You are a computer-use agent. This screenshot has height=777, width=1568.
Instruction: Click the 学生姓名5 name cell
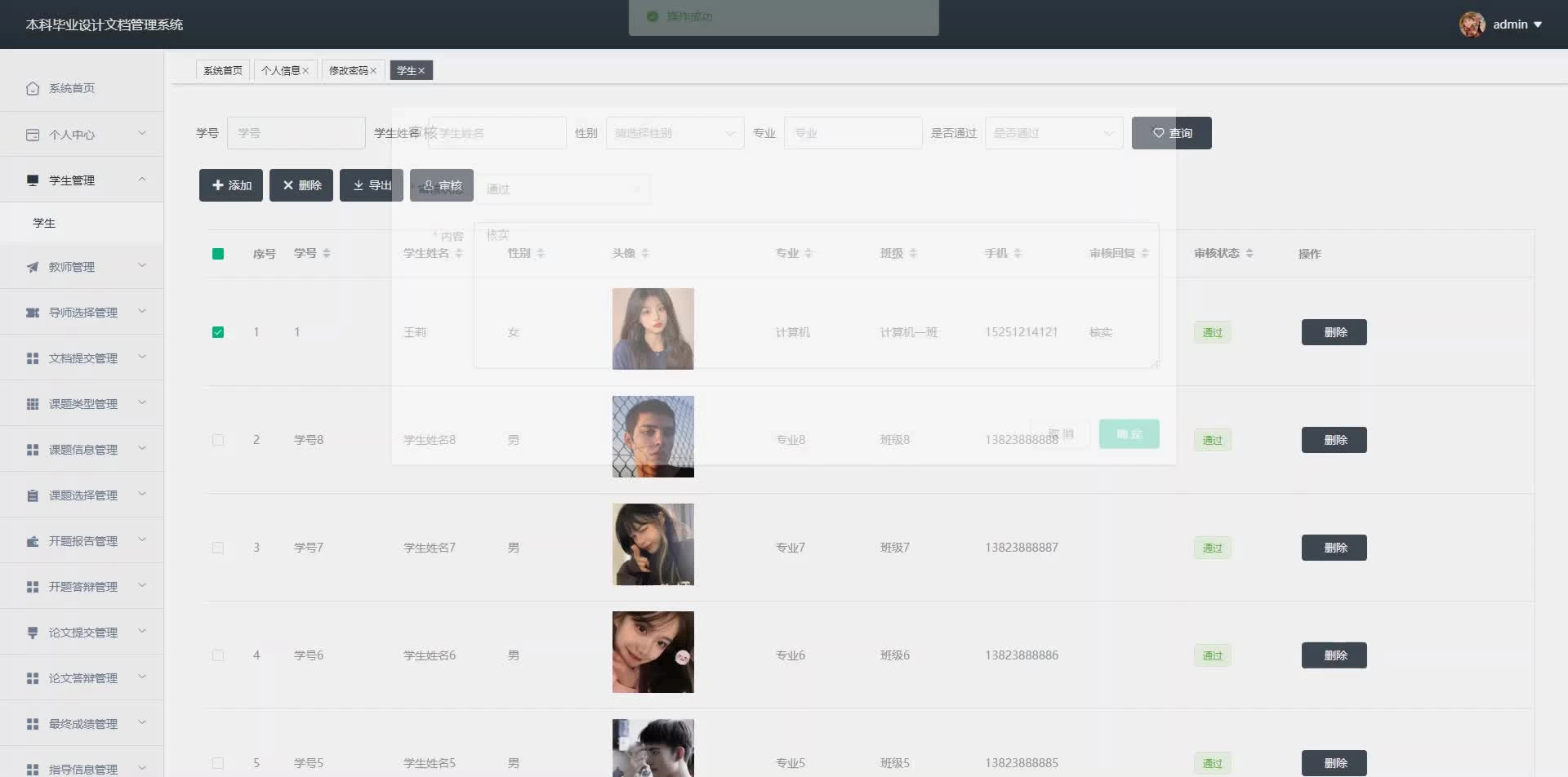430,763
